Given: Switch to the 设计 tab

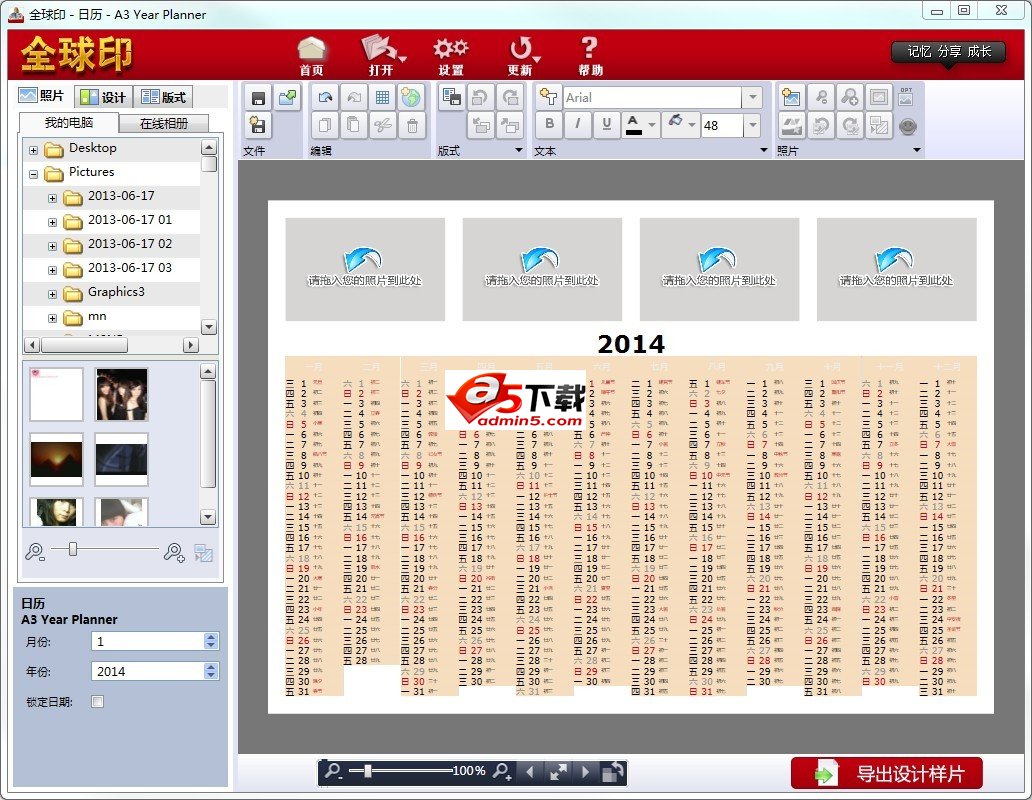Looking at the screenshot, I should 103,97.
